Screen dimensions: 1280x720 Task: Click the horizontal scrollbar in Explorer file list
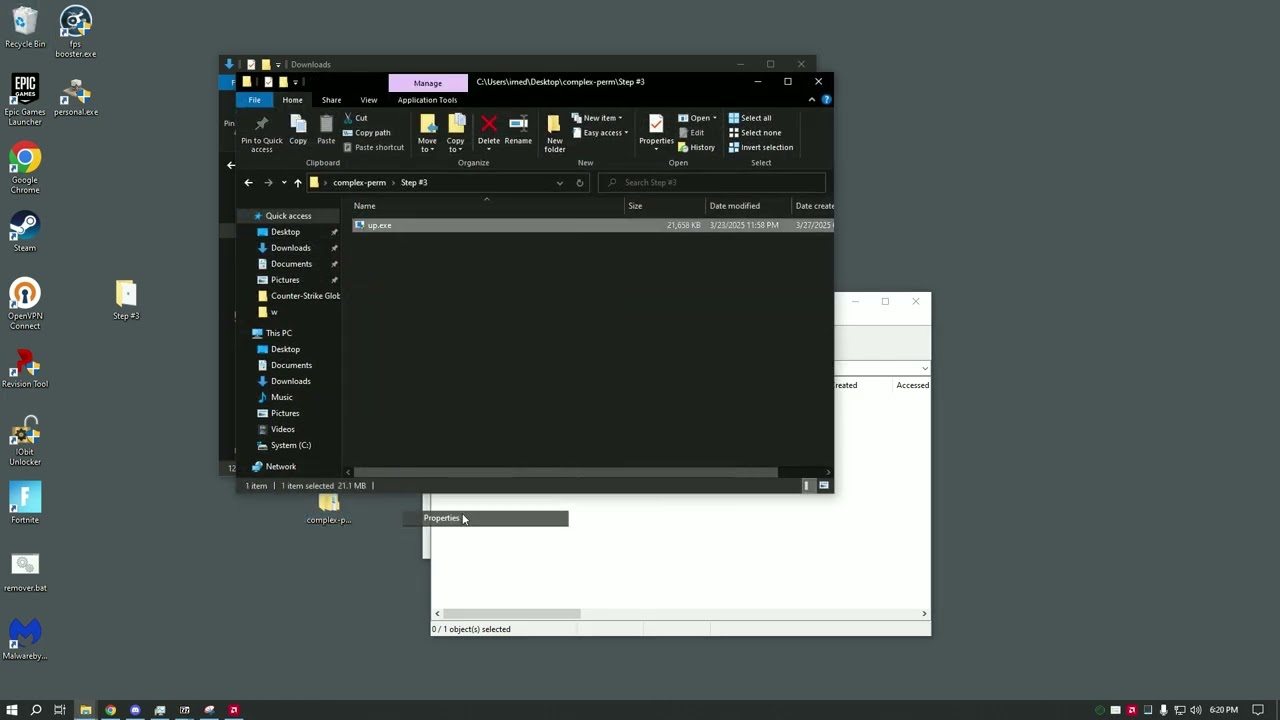pyautogui.click(x=565, y=472)
